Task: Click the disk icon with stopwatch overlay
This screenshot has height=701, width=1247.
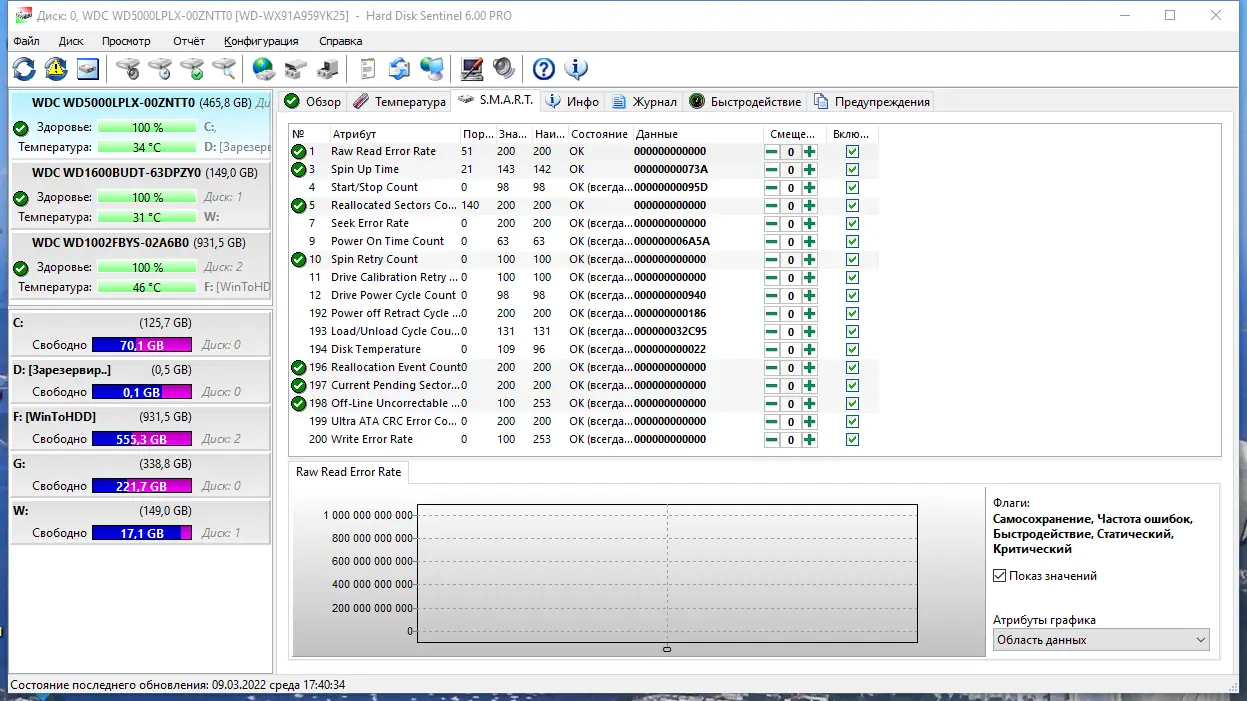Action: (x=159, y=69)
